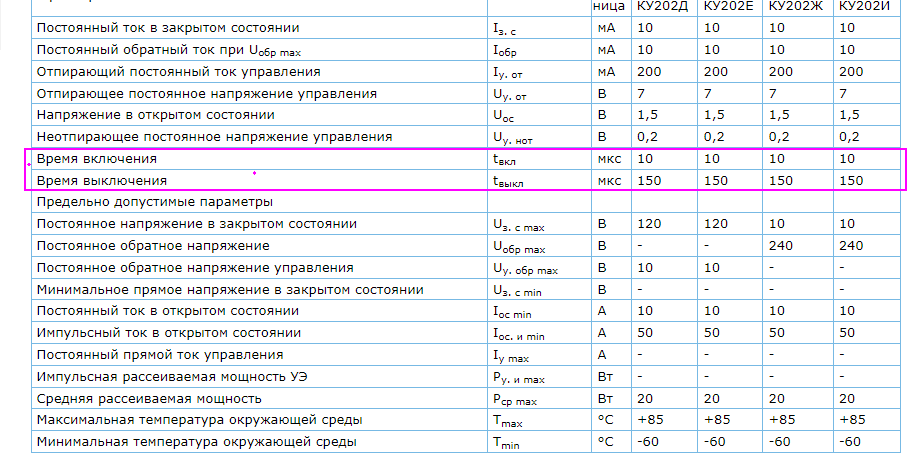Click '°C' unit in Tmax row
924x468 pixels.
tap(605, 421)
